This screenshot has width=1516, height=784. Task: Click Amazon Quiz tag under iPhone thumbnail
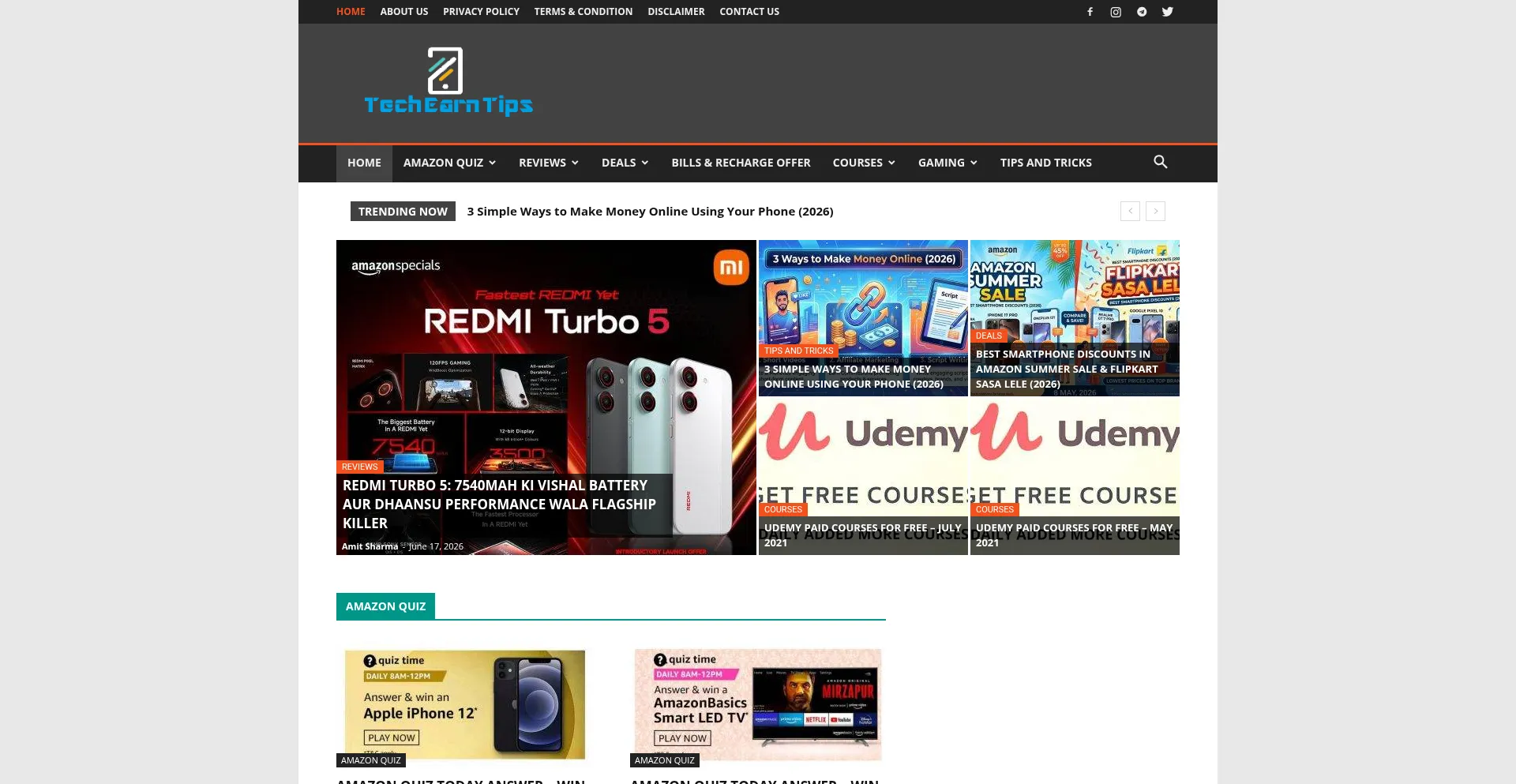(x=371, y=760)
